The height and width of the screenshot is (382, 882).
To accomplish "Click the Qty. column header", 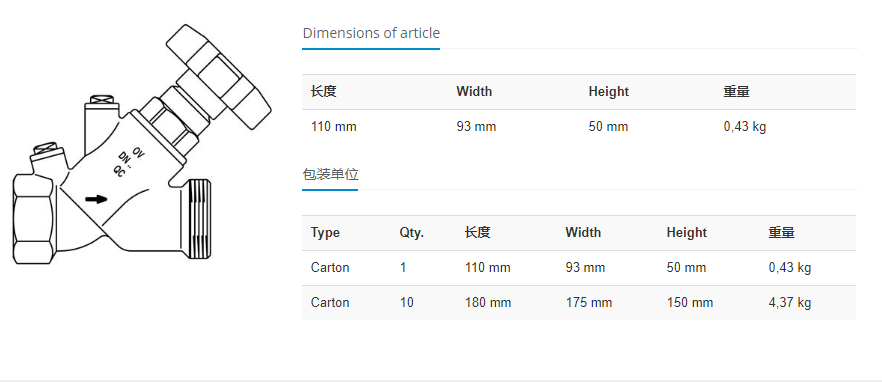I will click(x=411, y=233).
